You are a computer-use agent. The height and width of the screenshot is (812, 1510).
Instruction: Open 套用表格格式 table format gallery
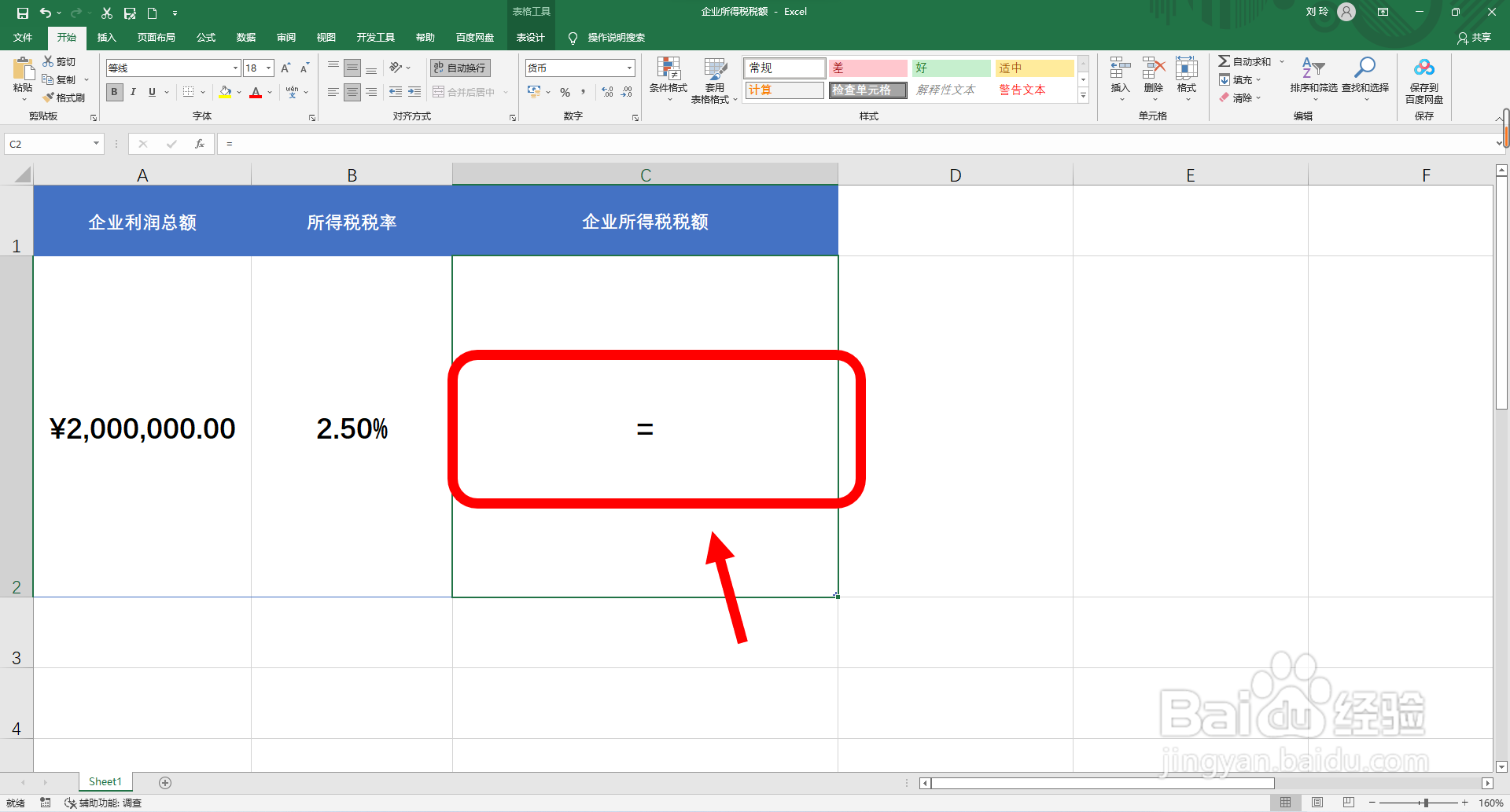pos(714,79)
